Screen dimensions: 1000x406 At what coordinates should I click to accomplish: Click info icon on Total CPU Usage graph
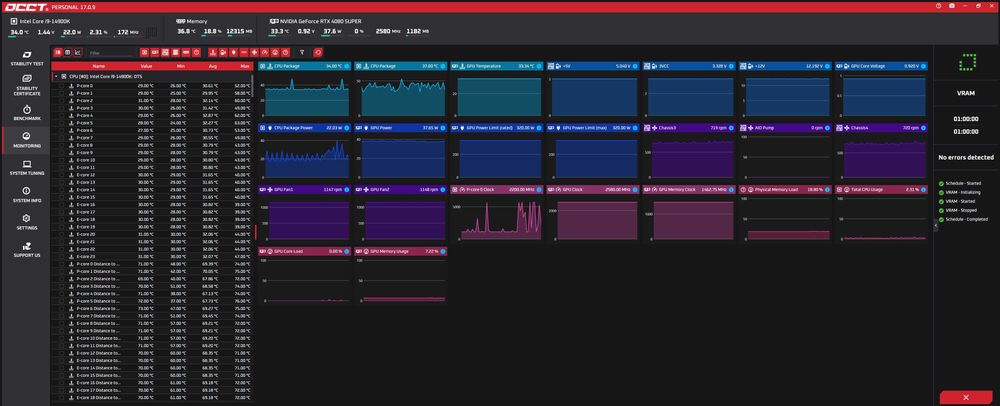(923, 189)
